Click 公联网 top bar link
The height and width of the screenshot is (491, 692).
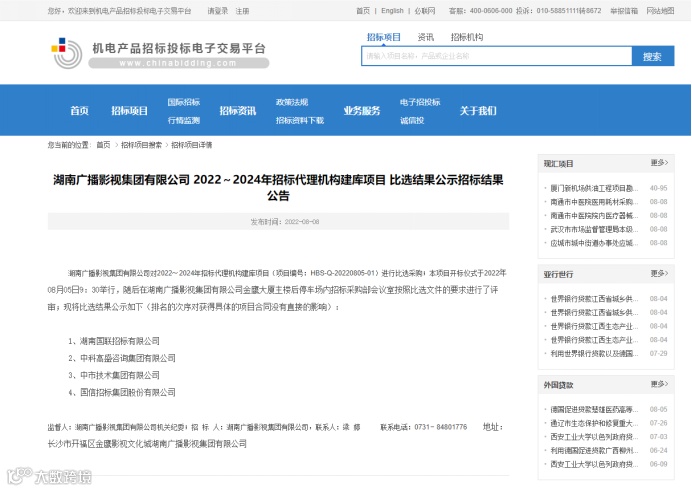425,11
